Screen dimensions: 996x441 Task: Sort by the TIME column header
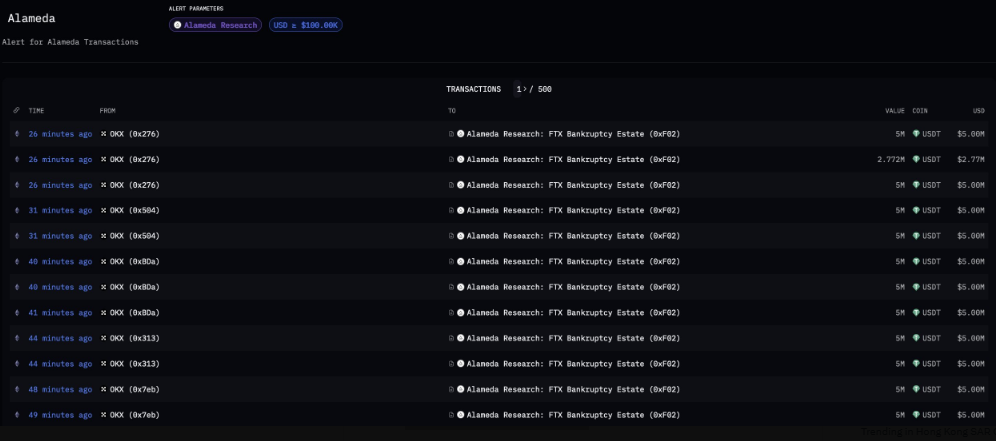[36, 111]
